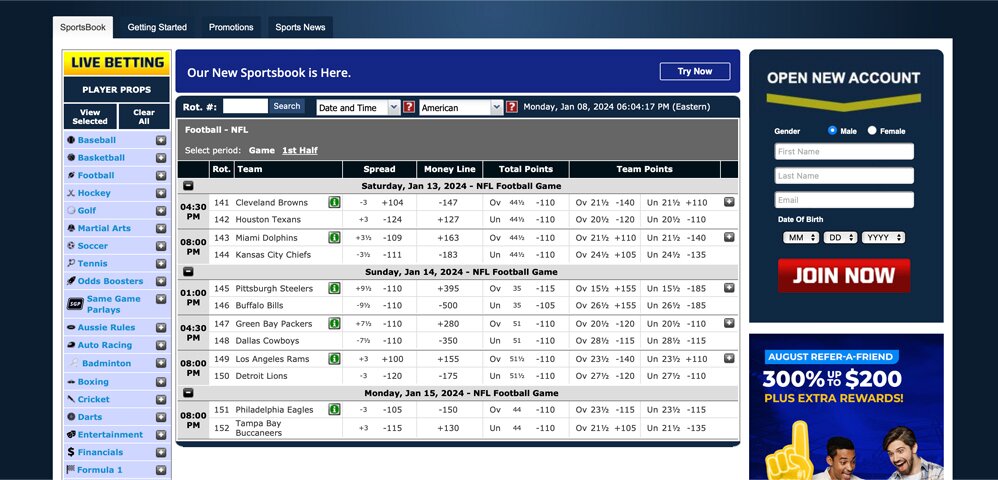Open the Getting Started tab
The image size is (998, 480).
(157, 27)
